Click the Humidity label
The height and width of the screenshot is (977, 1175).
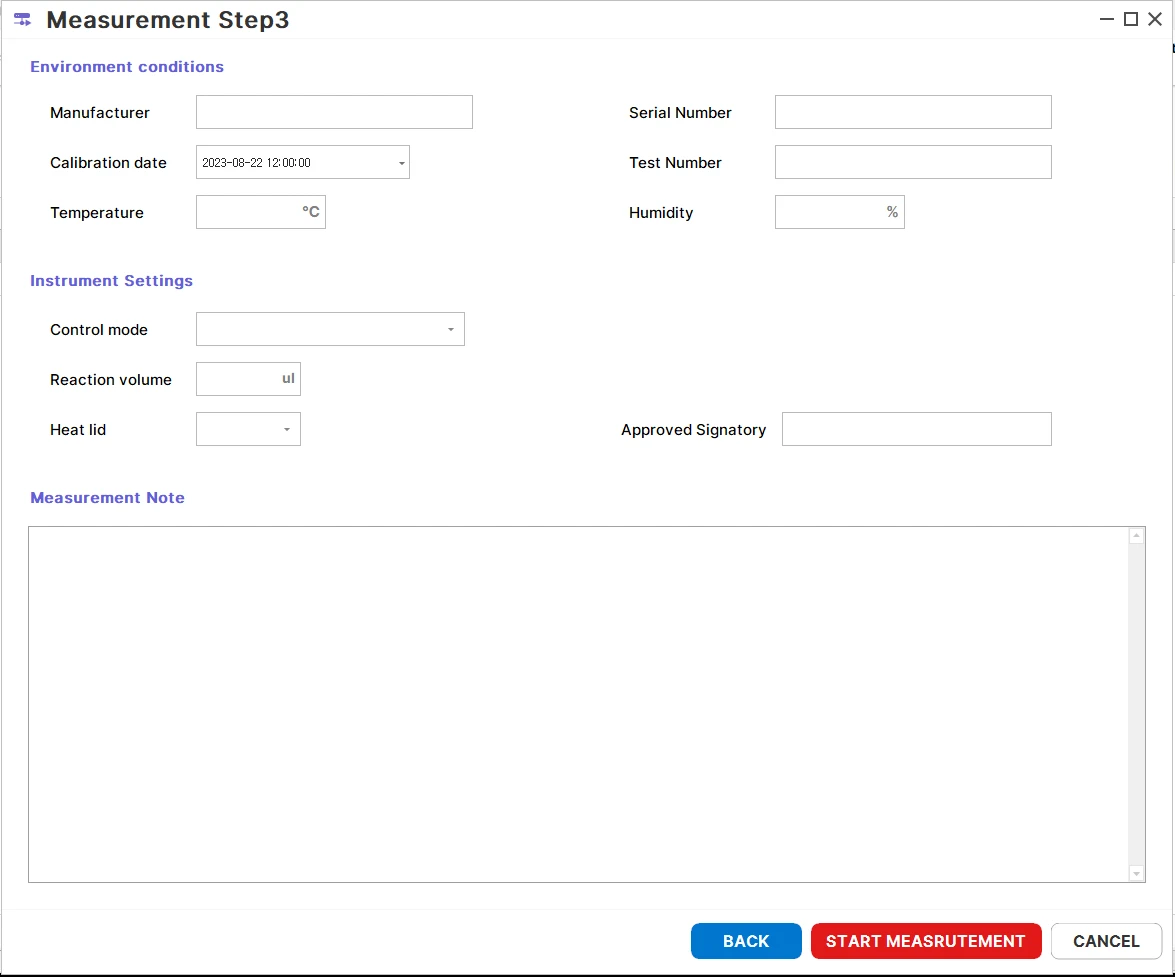661,213
